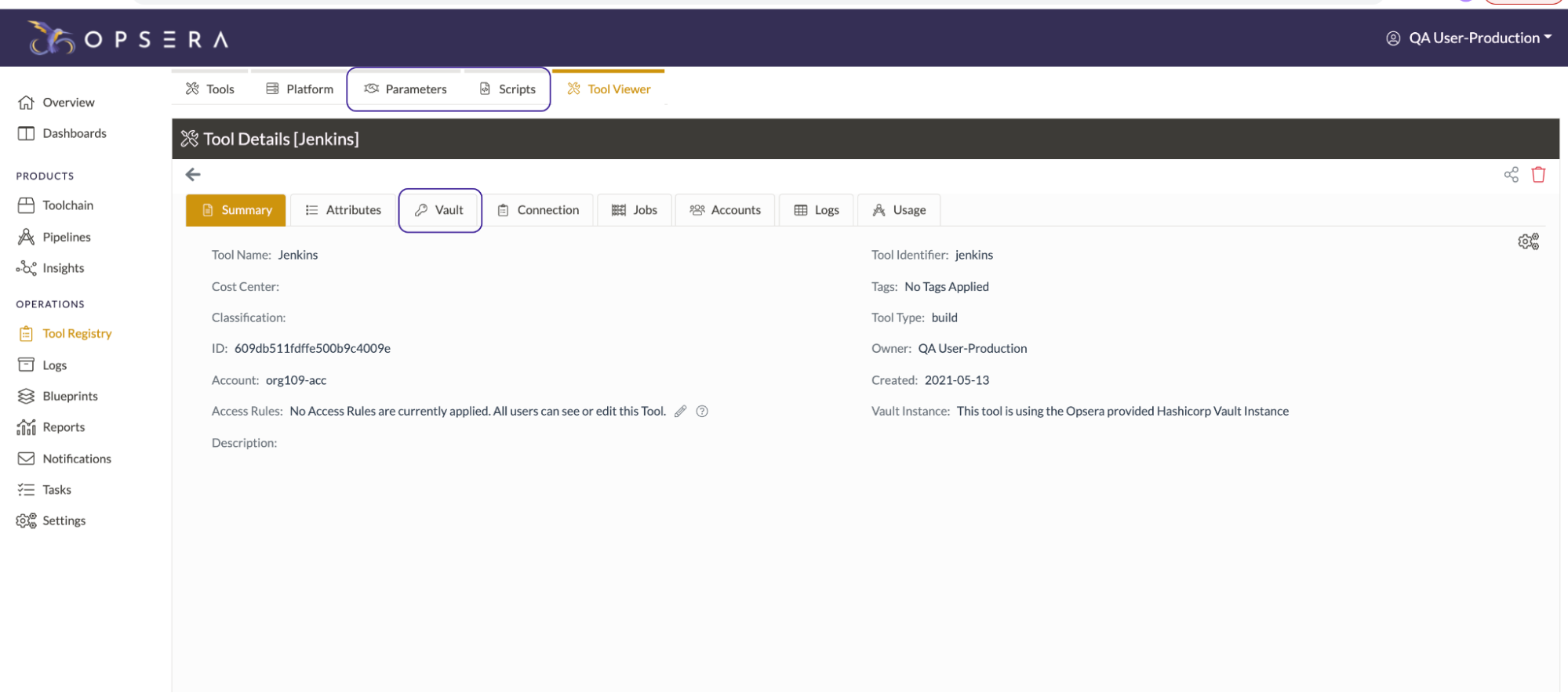Click the Created date 2021-05-13

(957, 380)
